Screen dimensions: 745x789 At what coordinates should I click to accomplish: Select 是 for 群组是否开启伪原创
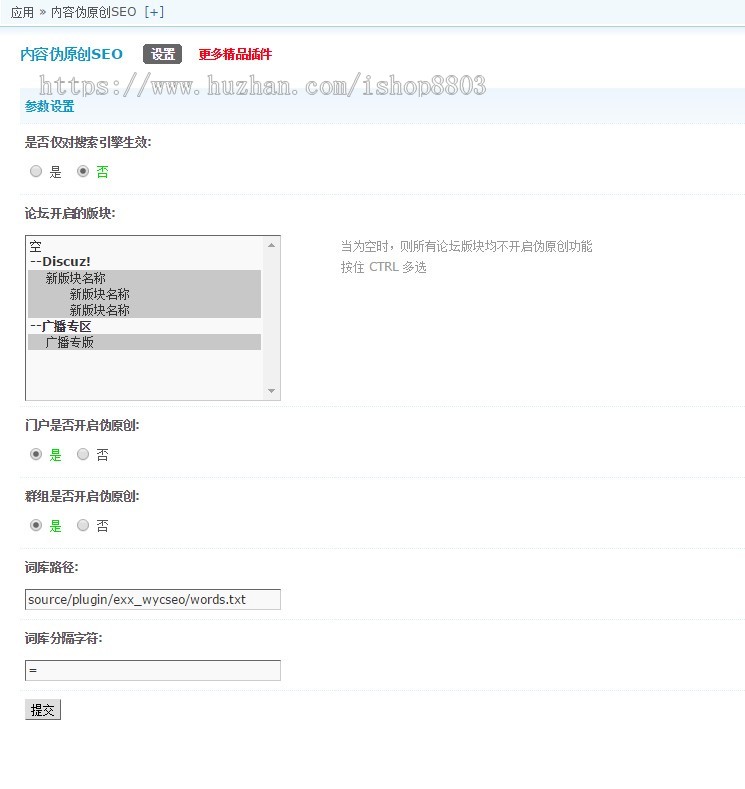pyautogui.click(x=36, y=525)
